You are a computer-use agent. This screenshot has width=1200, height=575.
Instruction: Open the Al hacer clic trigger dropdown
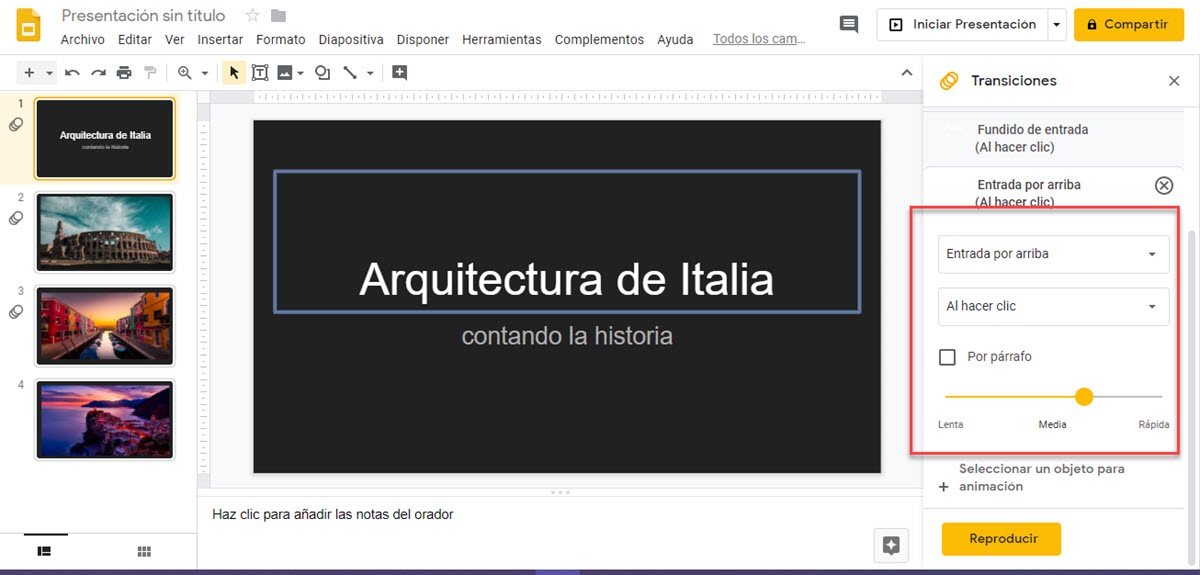point(1053,306)
